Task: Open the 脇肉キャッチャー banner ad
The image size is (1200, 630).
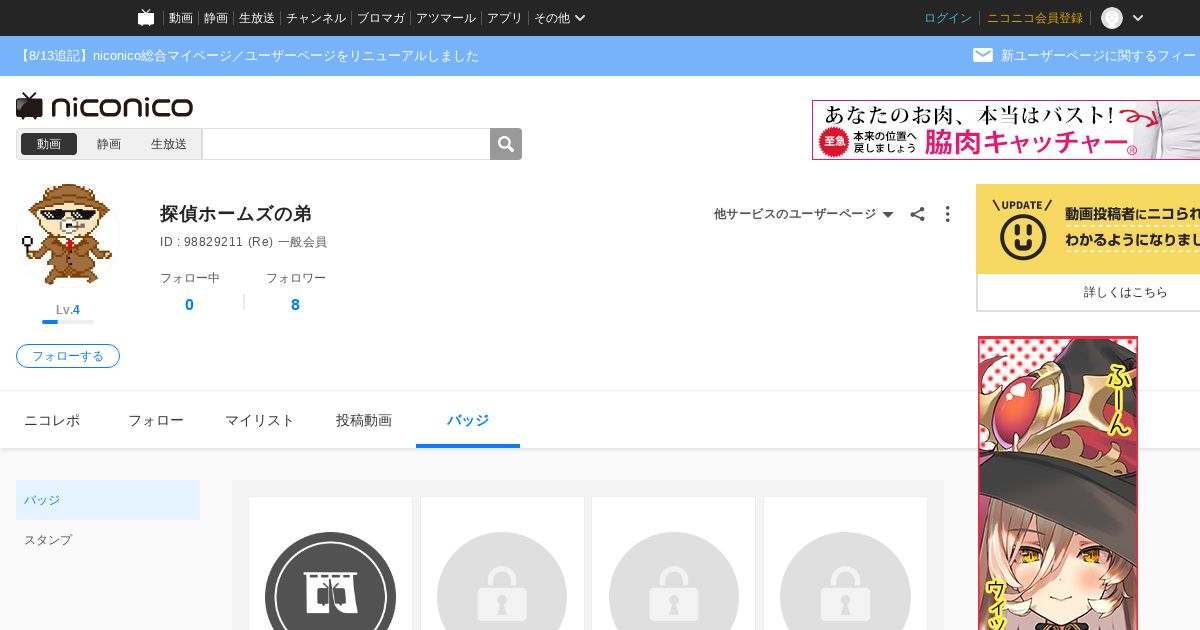Action: coord(1006,130)
